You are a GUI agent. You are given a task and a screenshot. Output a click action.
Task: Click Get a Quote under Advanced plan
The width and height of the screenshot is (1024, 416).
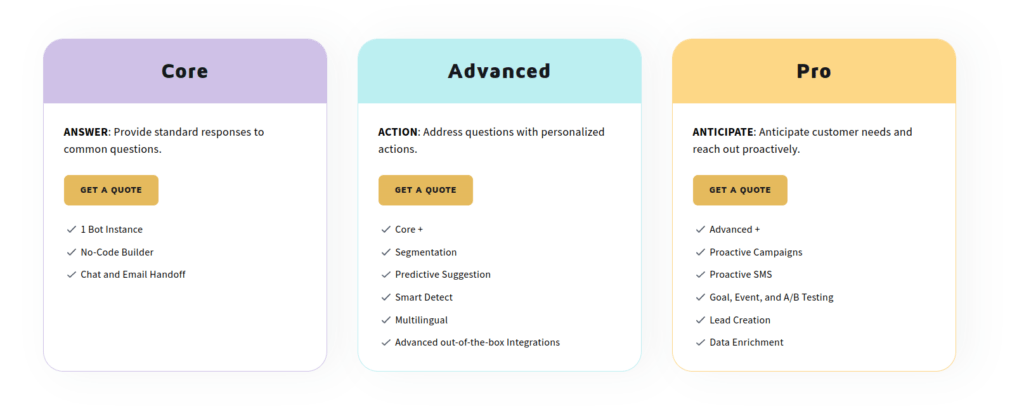(426, 190)
